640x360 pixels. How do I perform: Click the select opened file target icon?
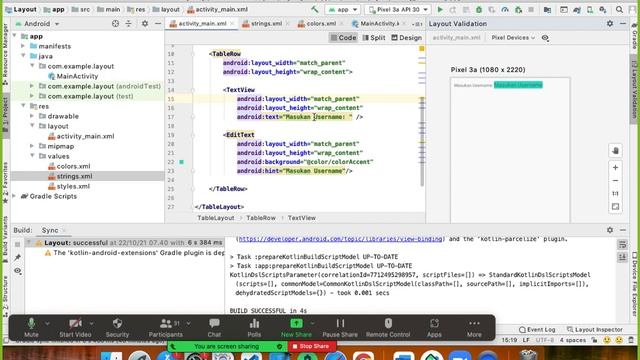tap(116, 24)
